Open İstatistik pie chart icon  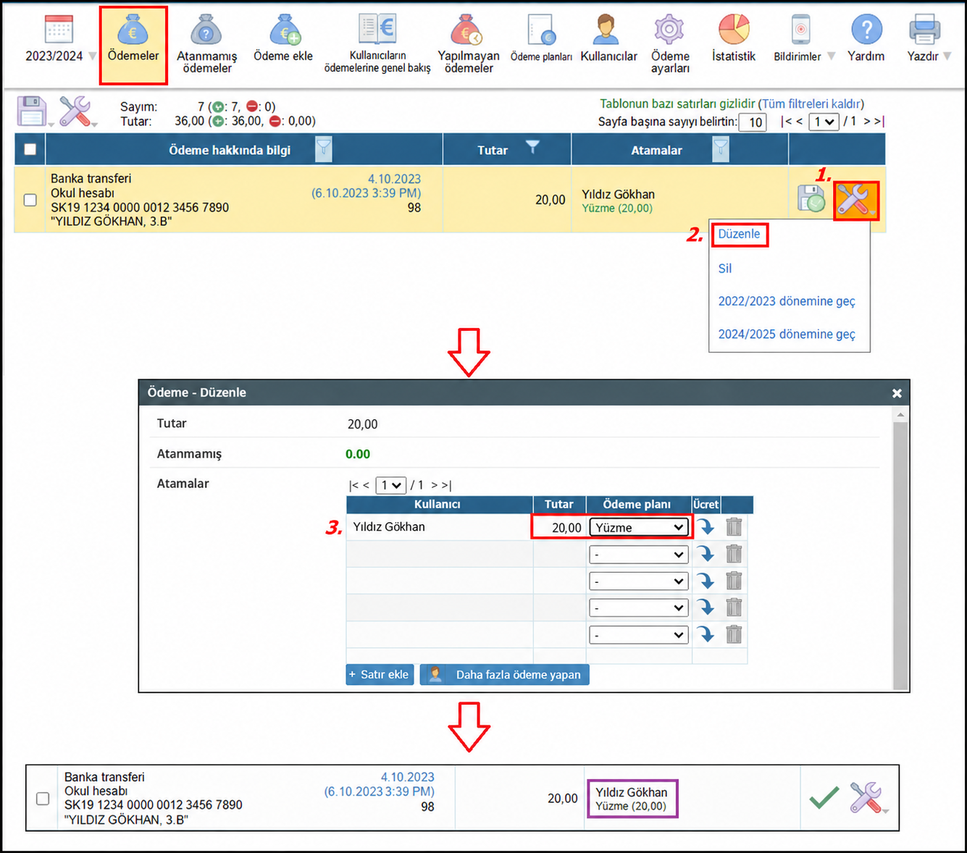pos(734,30)
